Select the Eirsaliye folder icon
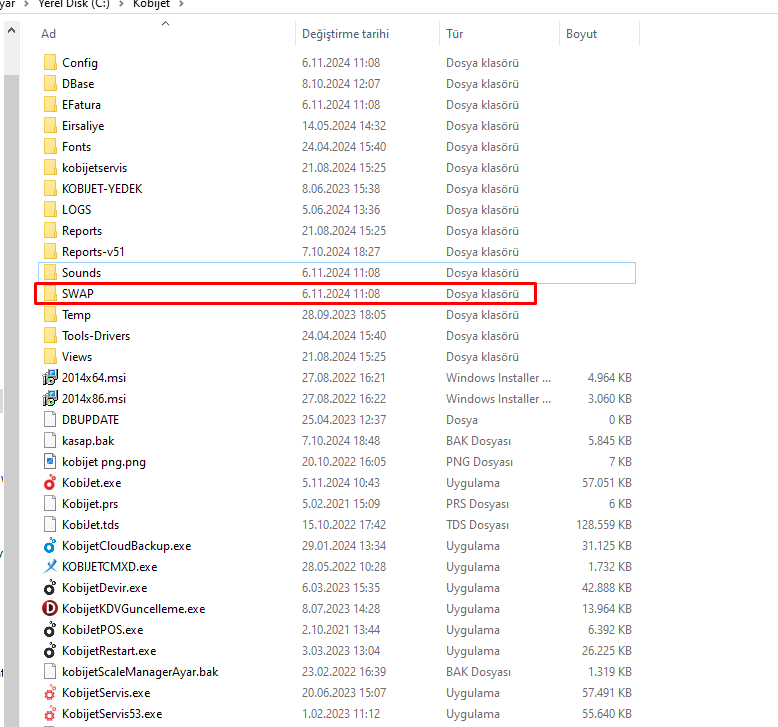Image resolution: width=778 pixels, height=727 pixels. (x=50, y=126)
